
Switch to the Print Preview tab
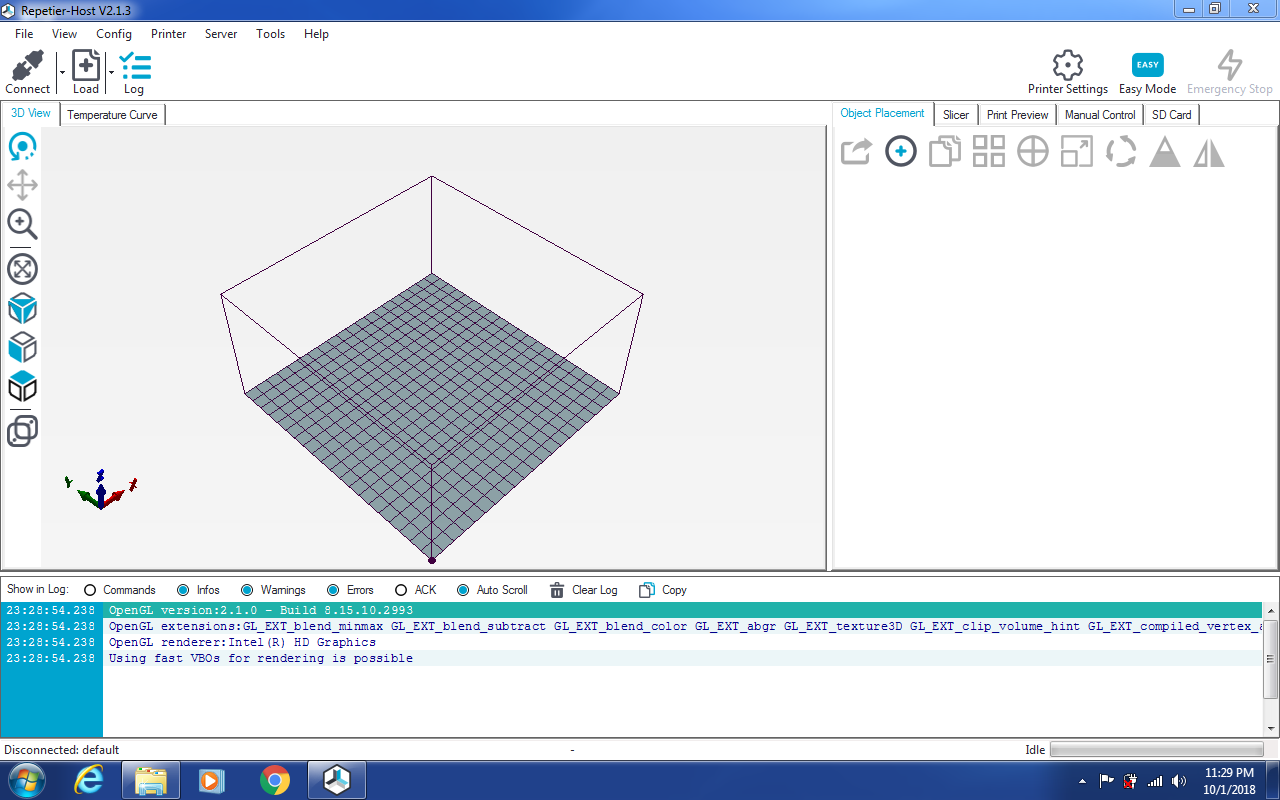coord(1017,115)
